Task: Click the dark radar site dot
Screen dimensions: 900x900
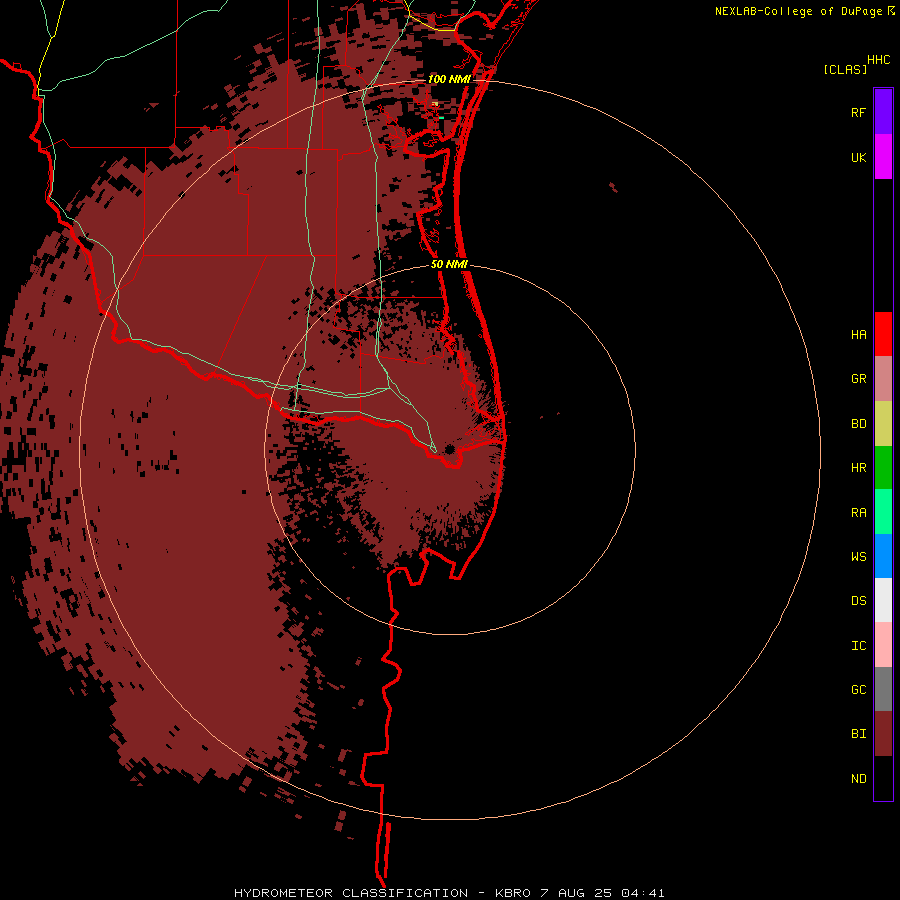Action: click(449, 449)
